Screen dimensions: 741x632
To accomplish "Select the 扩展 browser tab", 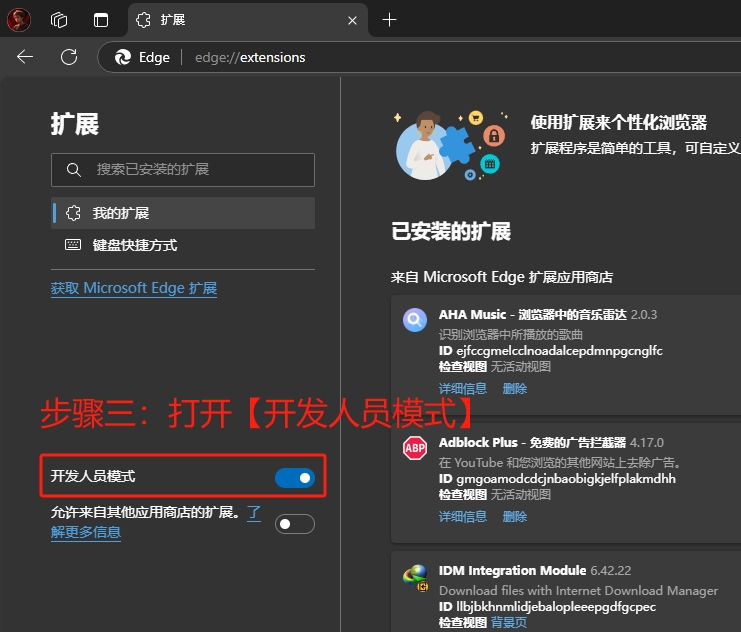I will (x=248, y=20).
